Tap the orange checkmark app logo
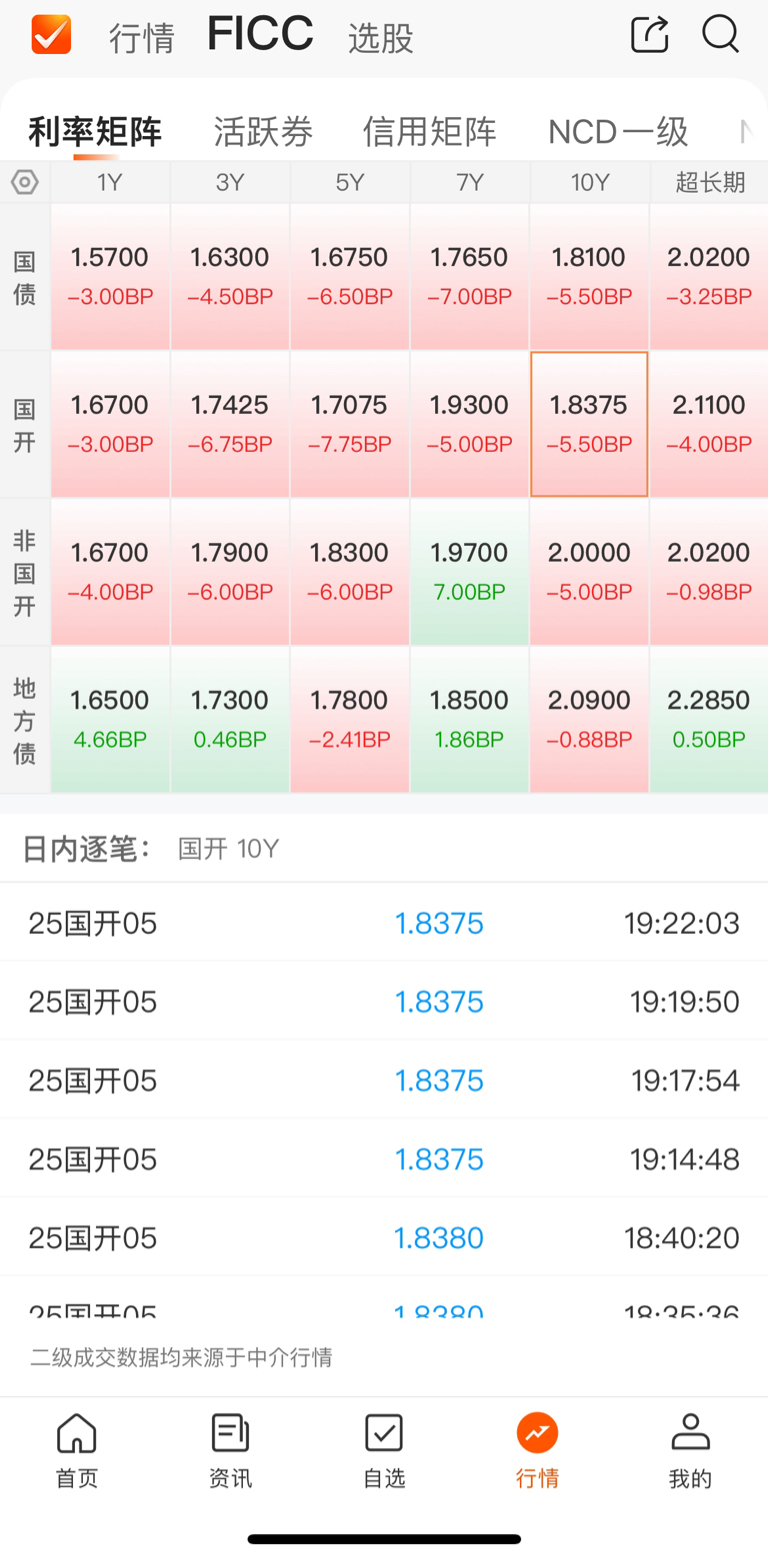768x1561 pixels. (51, 35)
